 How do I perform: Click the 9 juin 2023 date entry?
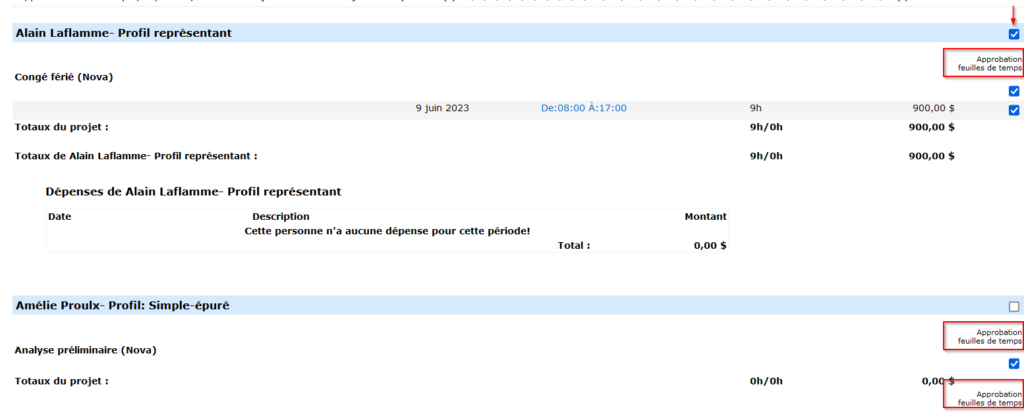[441, 108]
